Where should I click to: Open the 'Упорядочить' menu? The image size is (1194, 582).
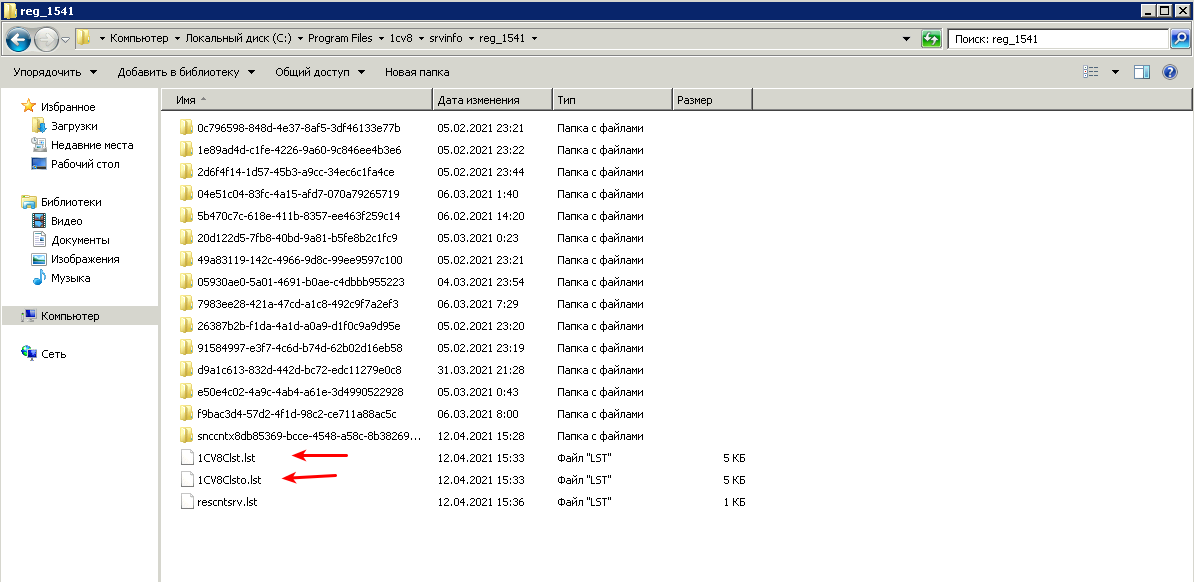[55, 72]
